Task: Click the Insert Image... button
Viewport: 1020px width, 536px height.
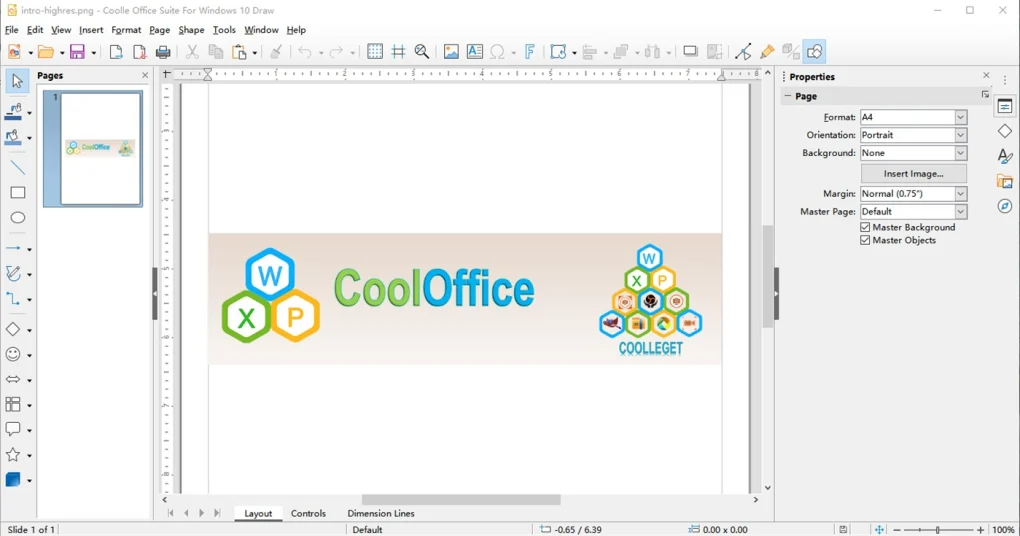Action: [913, 174]
